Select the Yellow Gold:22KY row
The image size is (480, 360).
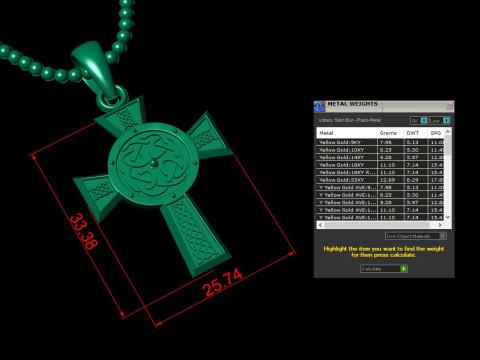pyautogui.click(x=380, y=180)
